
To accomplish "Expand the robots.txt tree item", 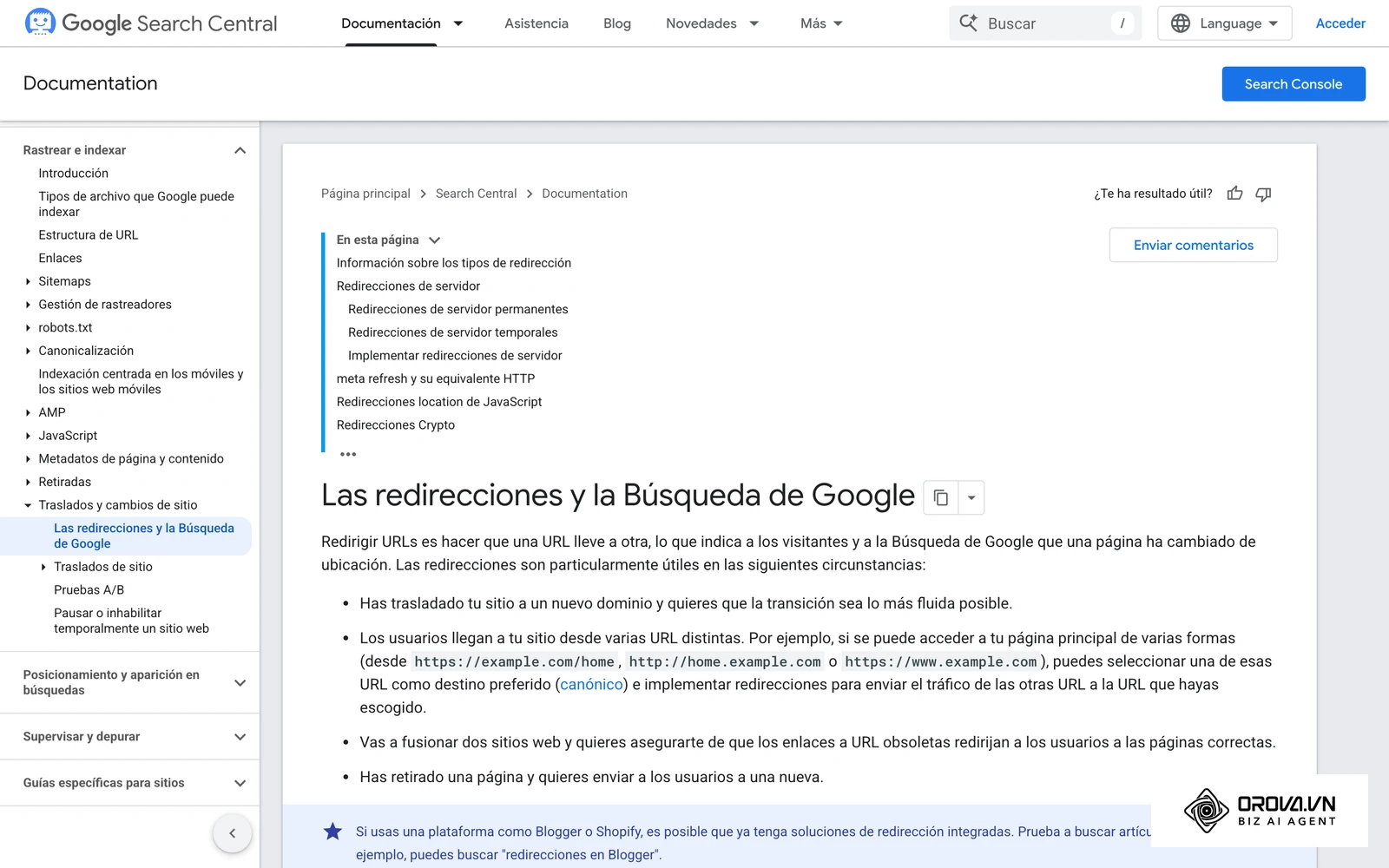I will [x=29, y=328].
